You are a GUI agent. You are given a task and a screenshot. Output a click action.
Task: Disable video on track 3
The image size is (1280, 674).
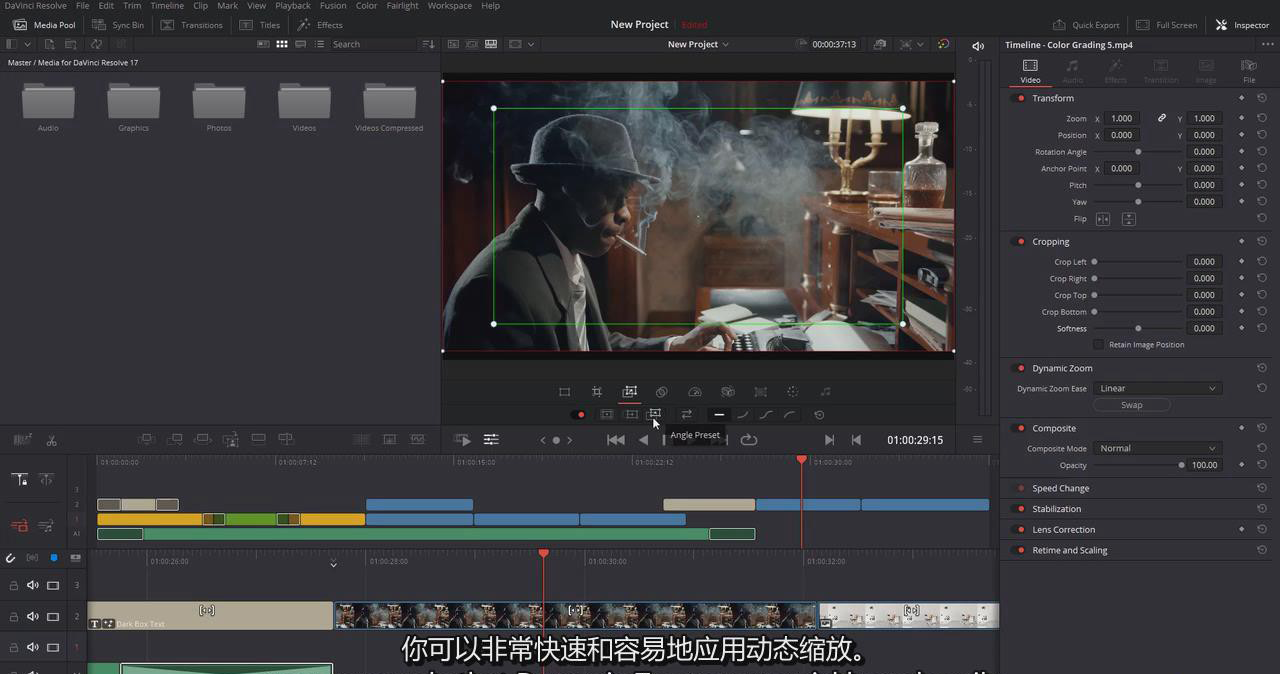[53, 585]
